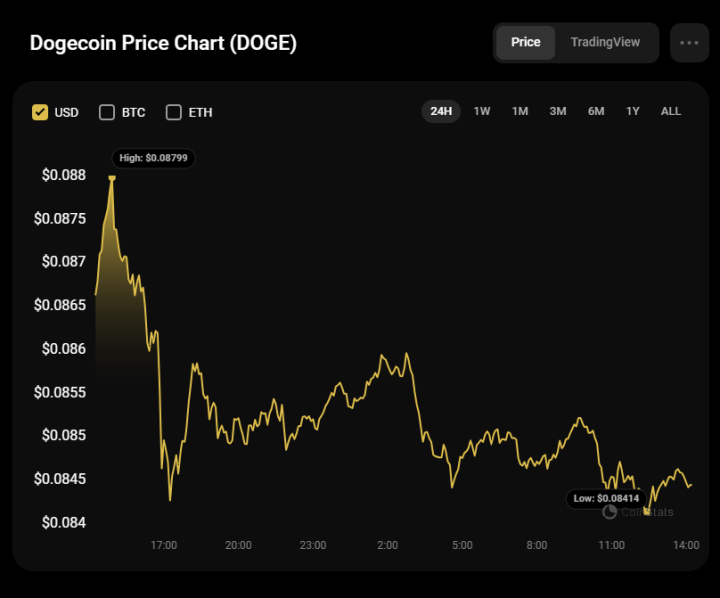This screenshot has height=598, width=720.
Task: Uncheck the USD currency checkbox
Action: point(40,112)
